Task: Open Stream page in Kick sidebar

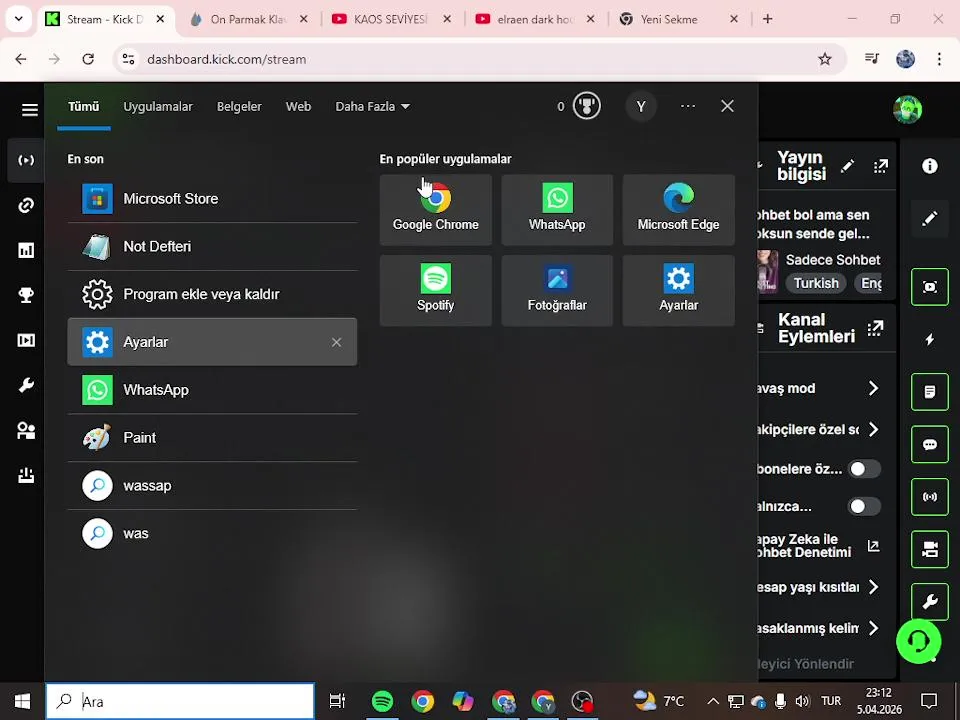Action: click(26, 160)
